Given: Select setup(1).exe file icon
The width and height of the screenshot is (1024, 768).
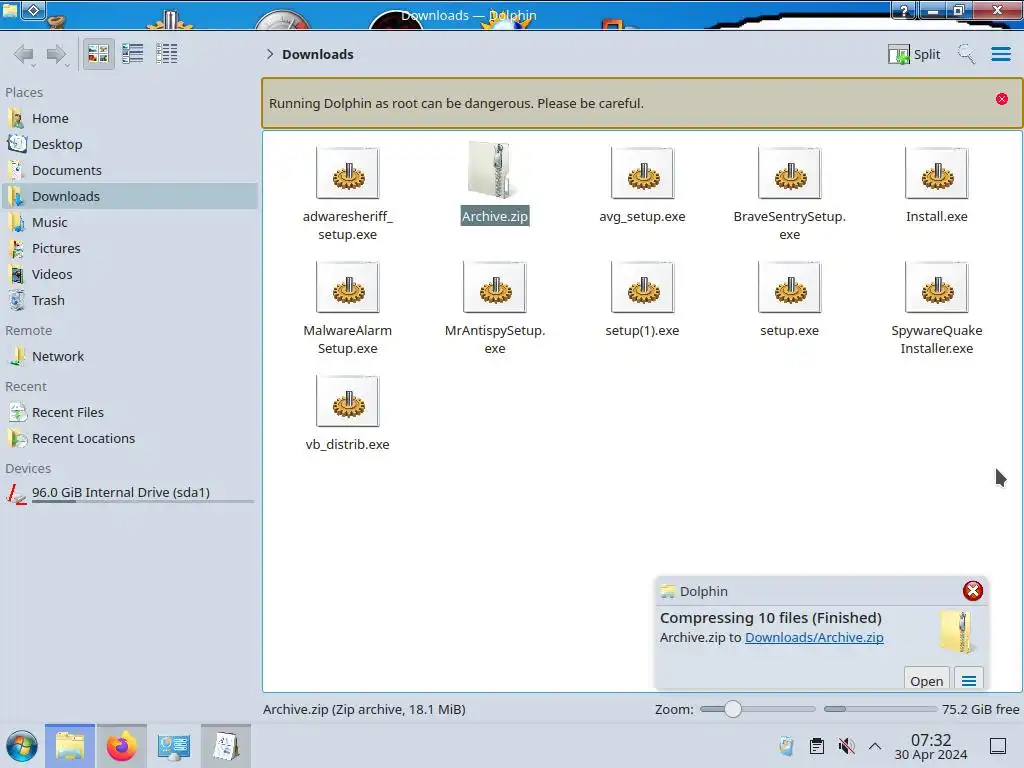Looking at the screenshot, I should (642, 287).
